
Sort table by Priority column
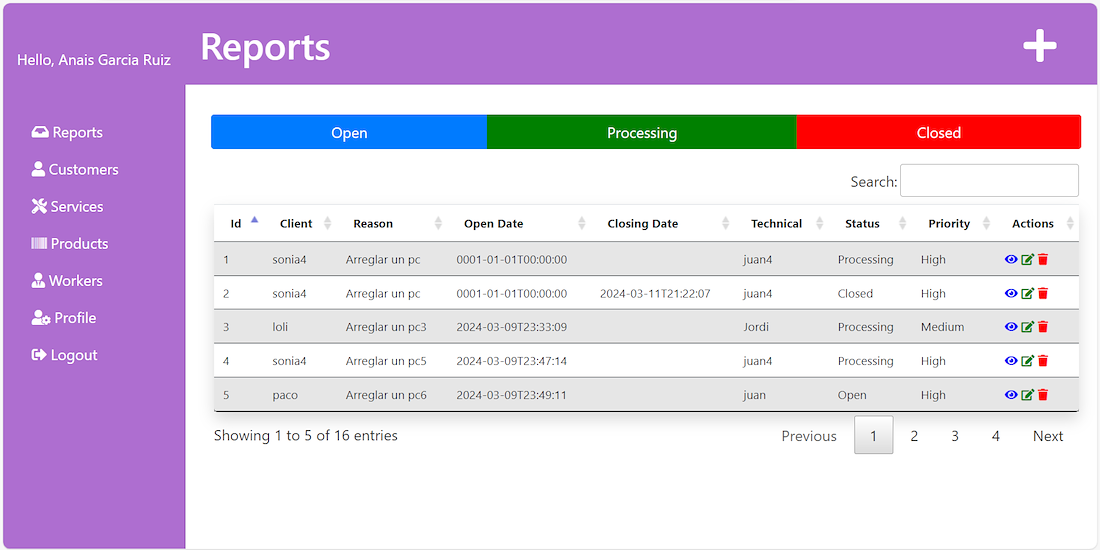(948, 224)
